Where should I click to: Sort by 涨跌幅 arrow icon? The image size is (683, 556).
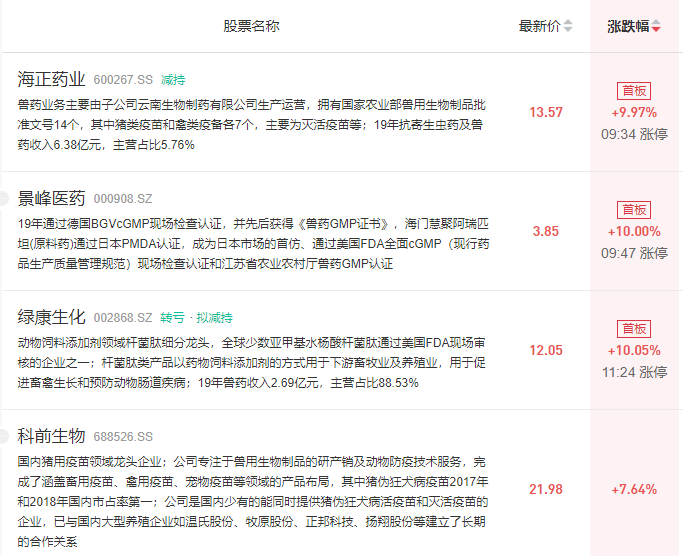point(656,26)
